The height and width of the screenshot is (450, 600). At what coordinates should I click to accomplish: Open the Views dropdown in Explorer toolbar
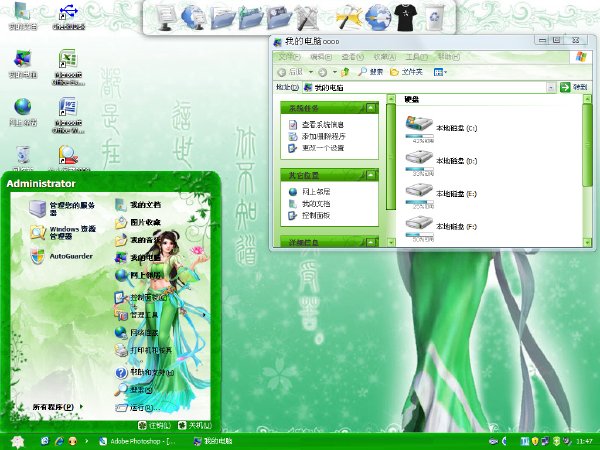(x=440, y=72)
